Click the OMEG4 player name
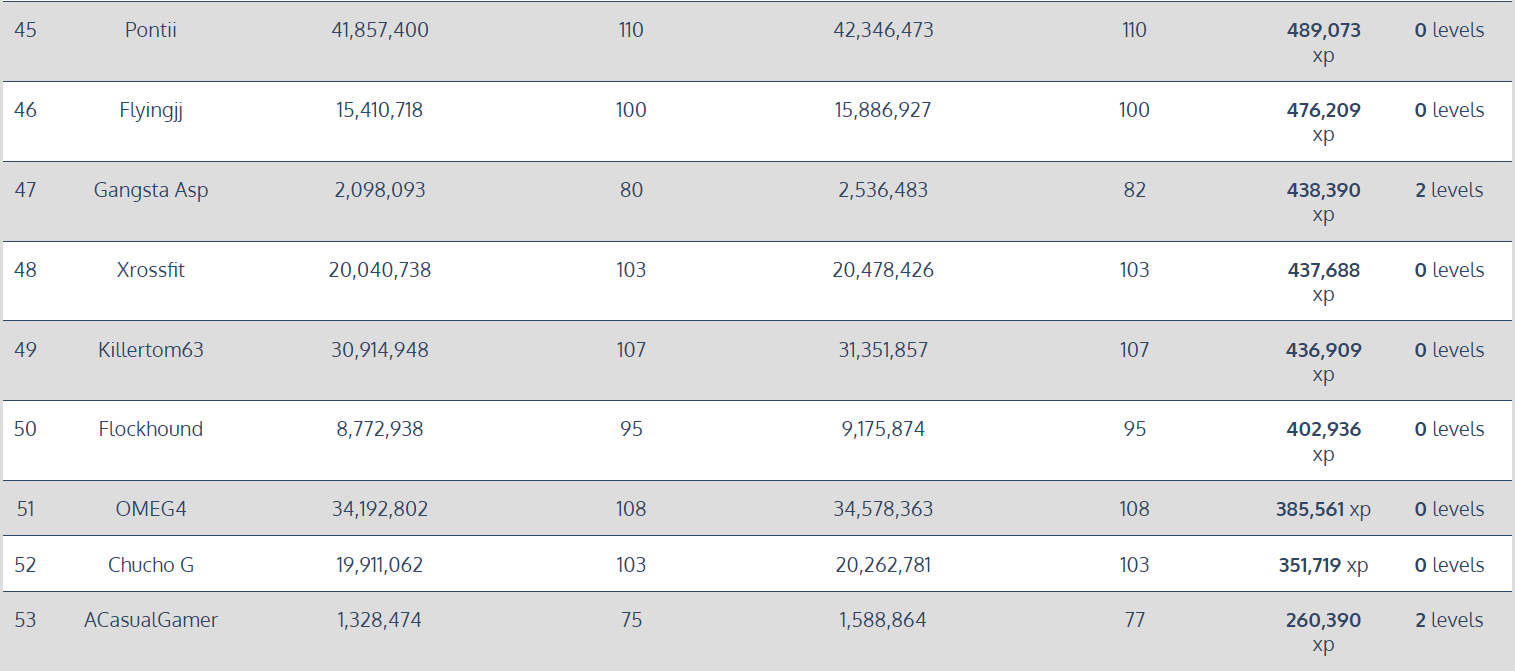 151,509
